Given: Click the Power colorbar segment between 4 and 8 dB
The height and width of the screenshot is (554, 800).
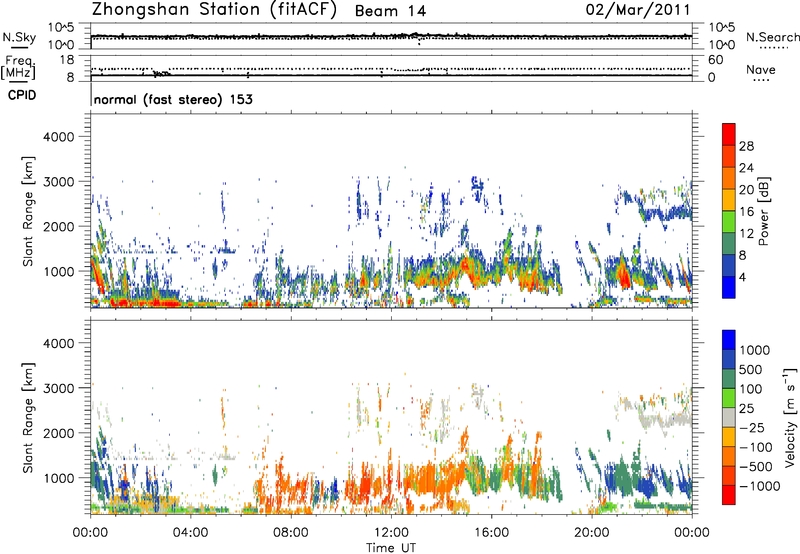Looking at the screenshot, I should (729, 265).
